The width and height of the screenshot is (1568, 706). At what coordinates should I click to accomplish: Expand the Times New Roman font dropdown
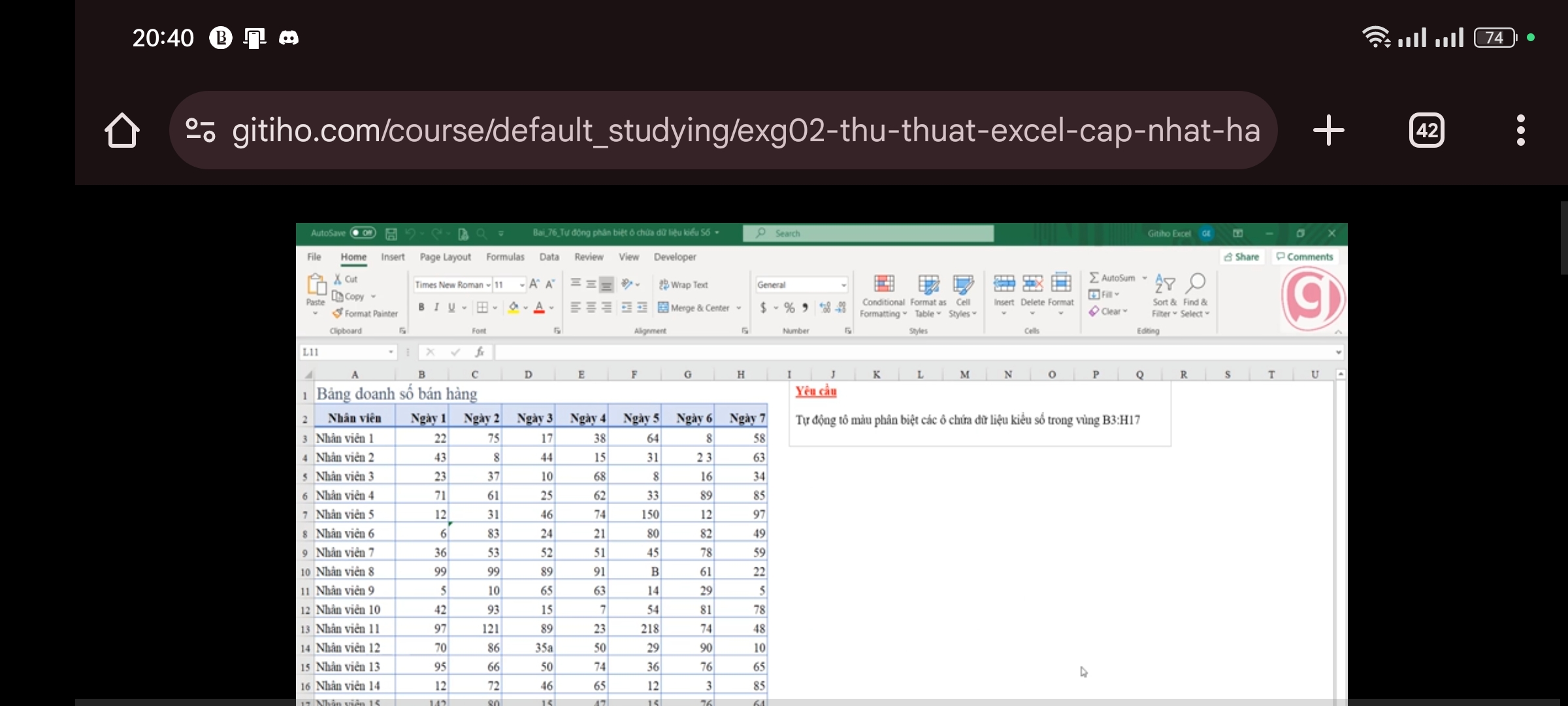pyautogui.click(x=488, y=285)
